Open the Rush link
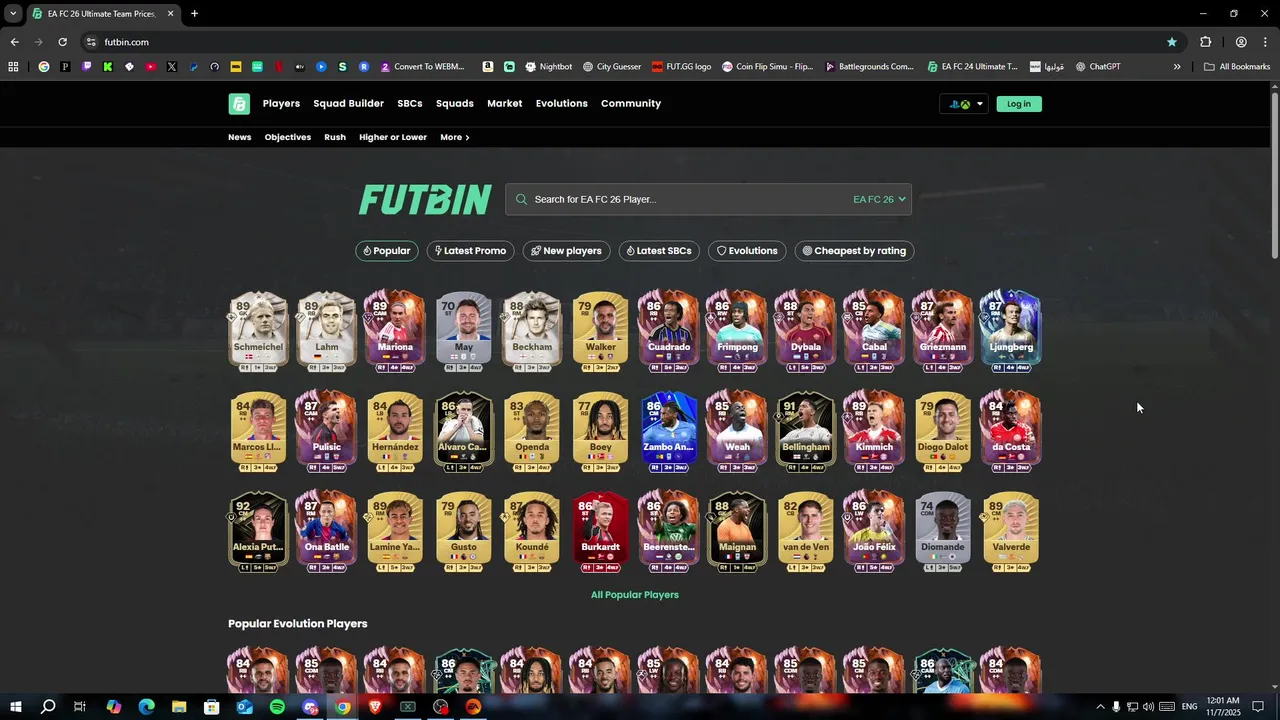1280x720 pixels. pos(335,137)
